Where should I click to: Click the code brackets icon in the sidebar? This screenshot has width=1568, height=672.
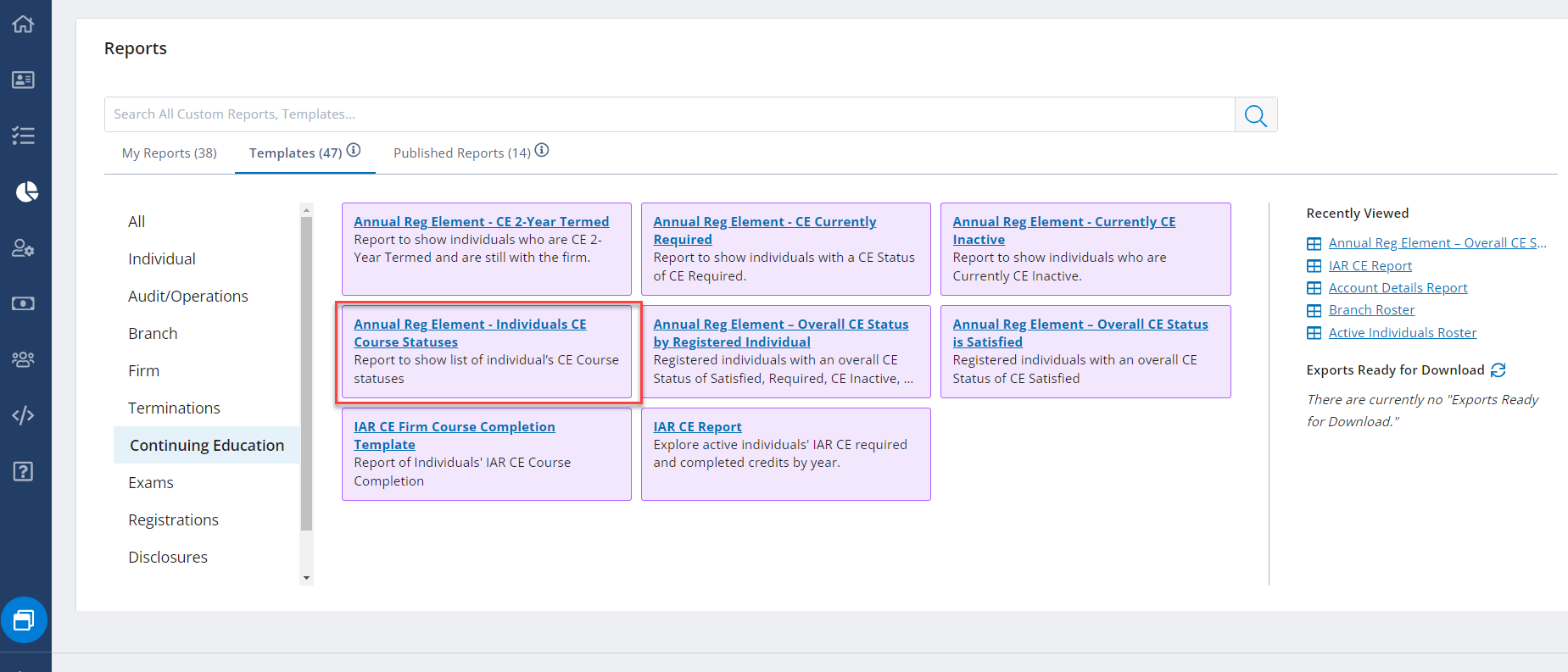tap(23, 415)
